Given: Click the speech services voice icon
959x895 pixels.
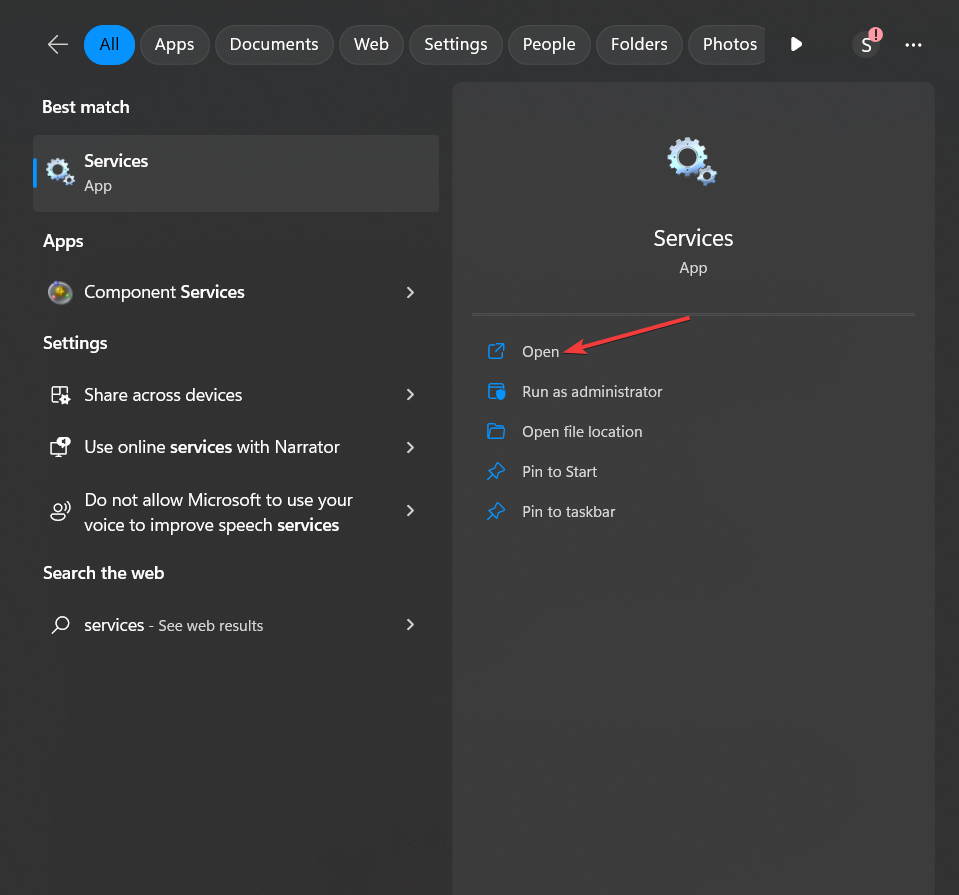Looking at the screenshot, I should tap(60, 511).
